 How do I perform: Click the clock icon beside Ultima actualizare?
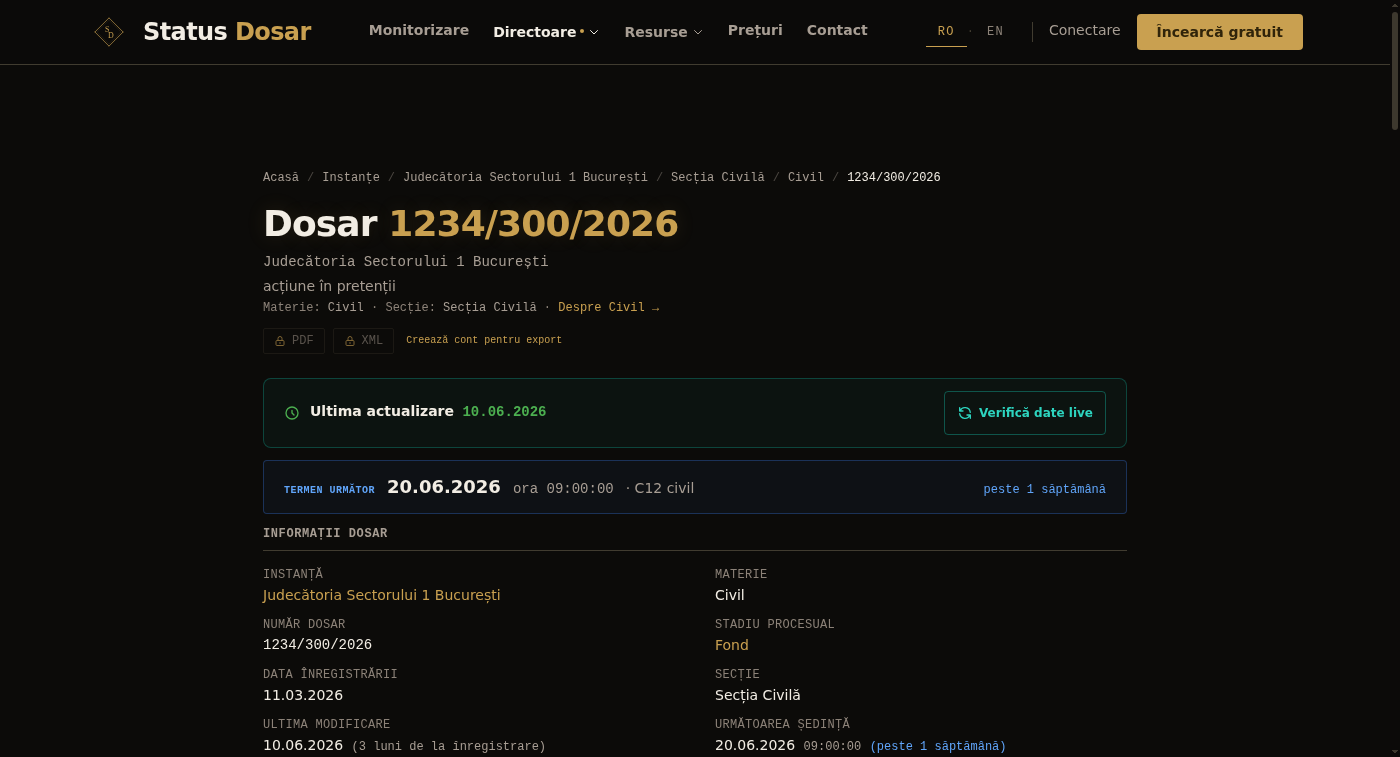292,413
